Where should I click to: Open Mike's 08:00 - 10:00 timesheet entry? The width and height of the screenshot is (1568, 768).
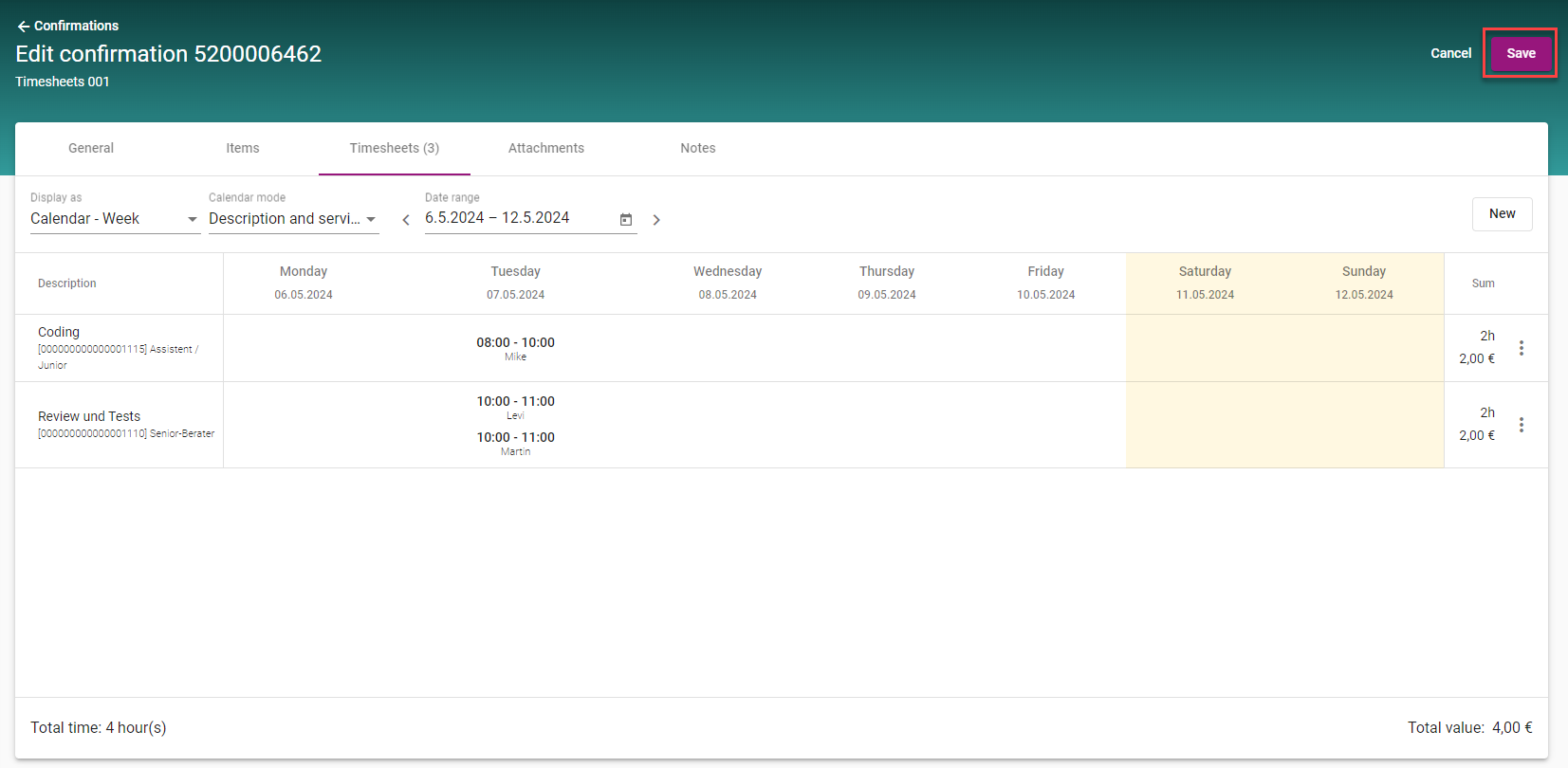(515, 347)
